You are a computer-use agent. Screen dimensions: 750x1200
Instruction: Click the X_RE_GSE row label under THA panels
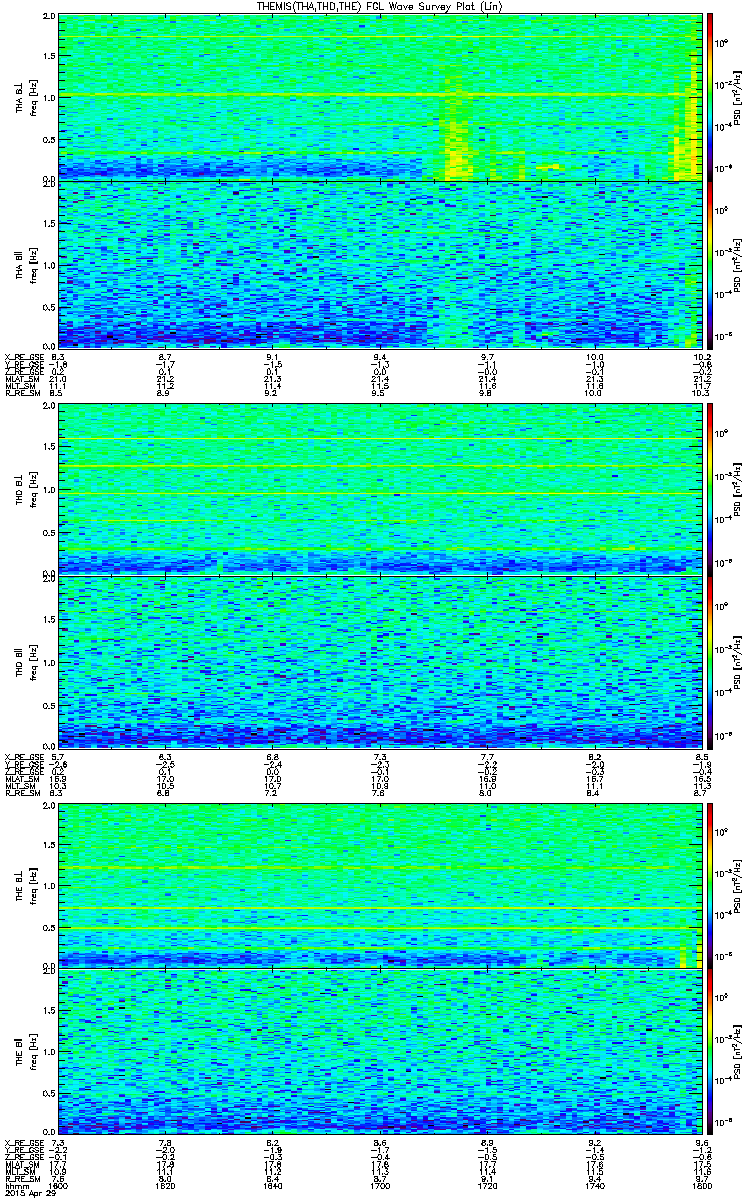point(23,357)
